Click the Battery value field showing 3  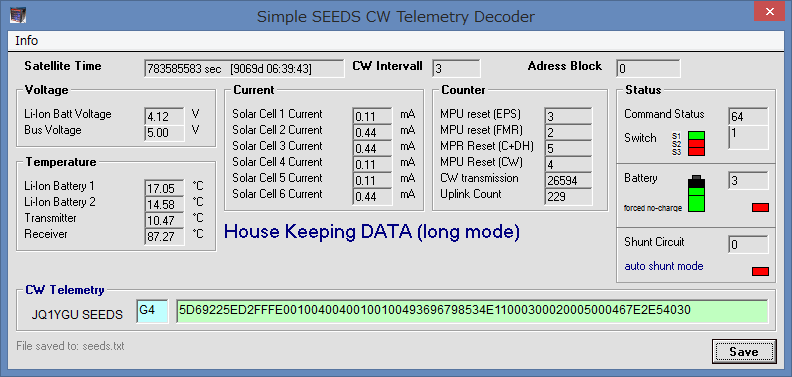click(748, 180)
